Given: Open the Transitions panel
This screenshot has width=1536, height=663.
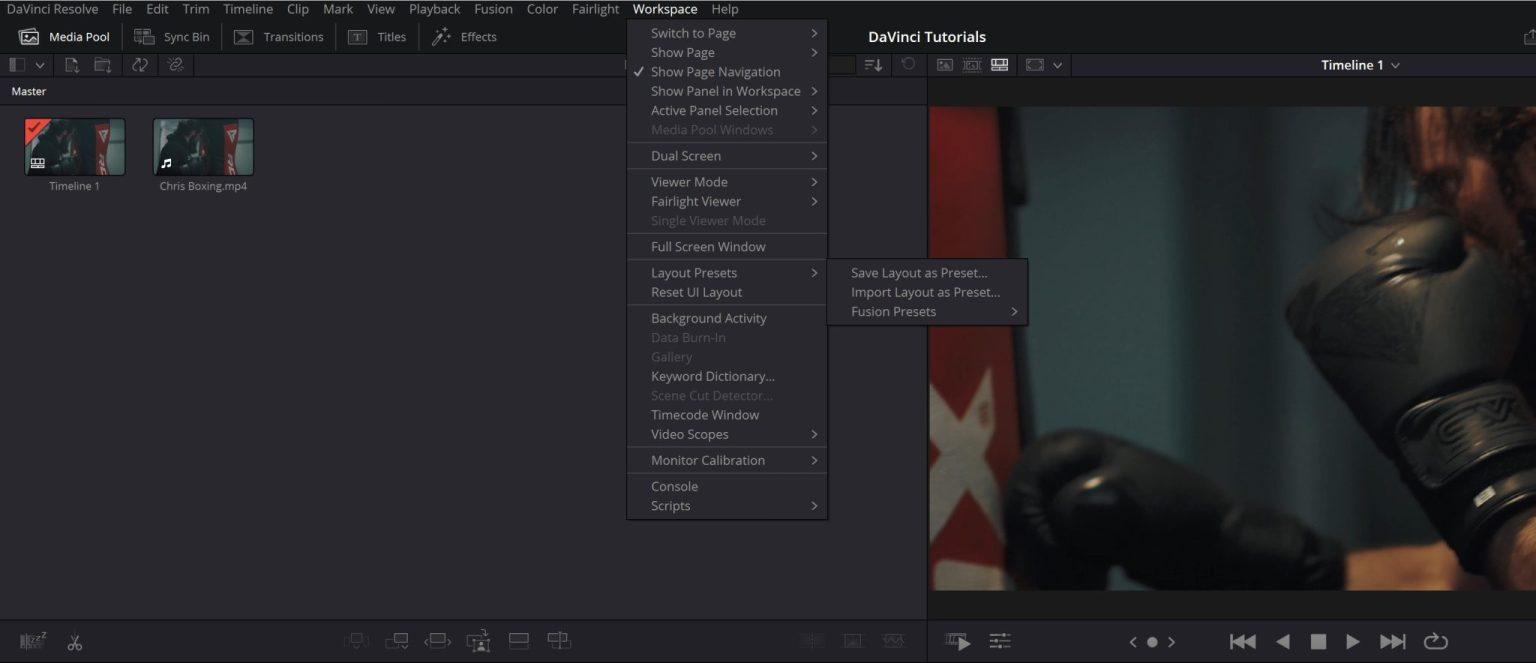Looking at the screenshot, I should point(279,36).
